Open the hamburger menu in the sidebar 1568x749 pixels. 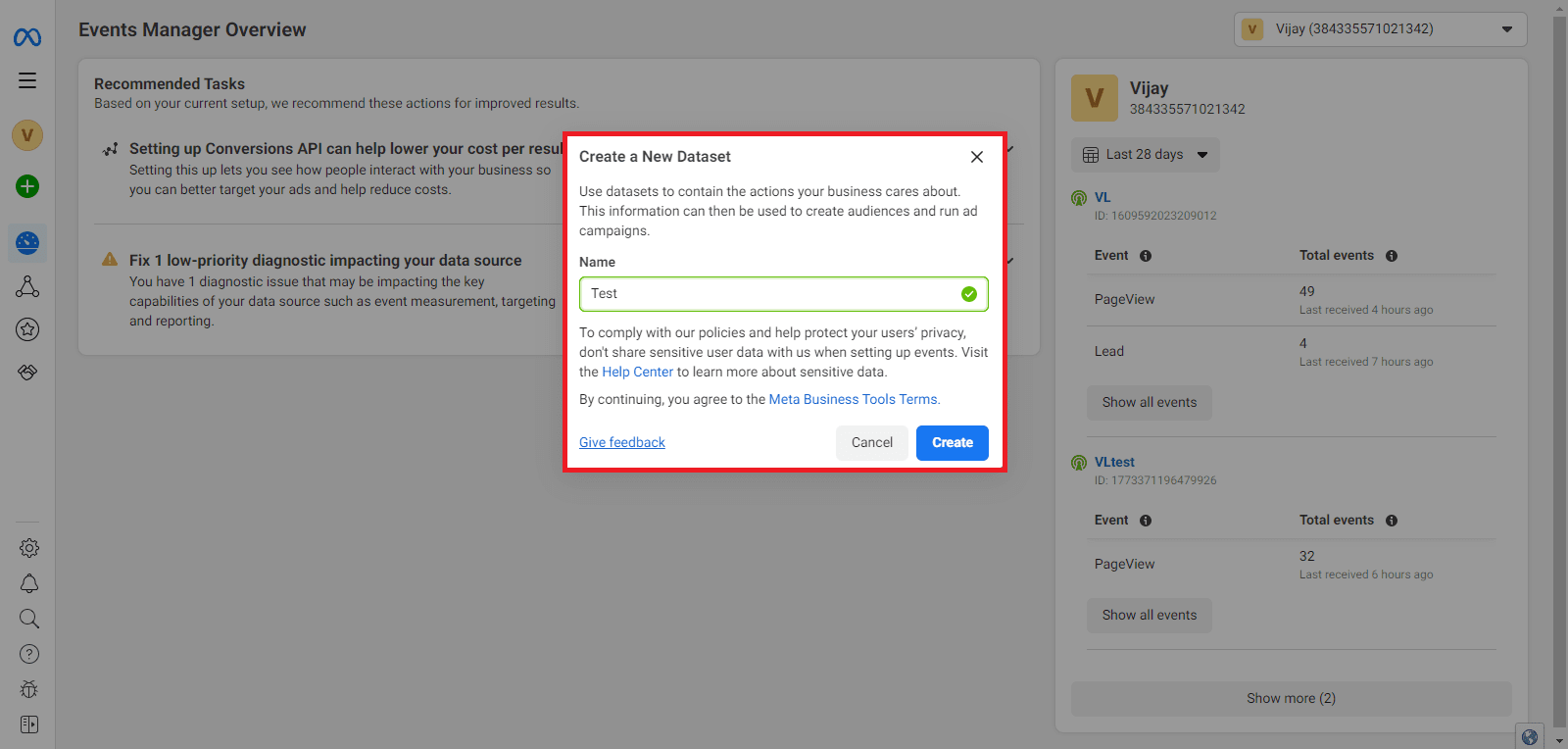(27, 80)
